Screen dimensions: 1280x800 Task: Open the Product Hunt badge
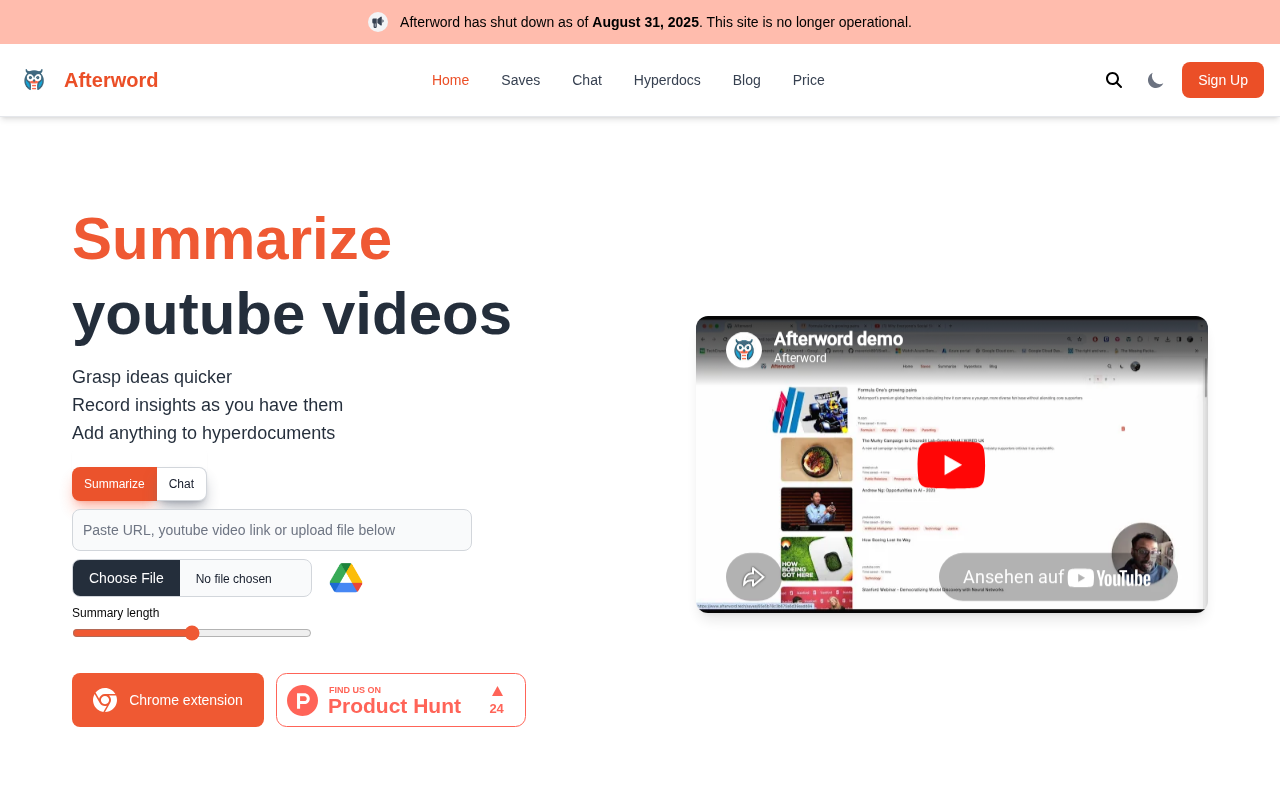click(x=401, y=700)
